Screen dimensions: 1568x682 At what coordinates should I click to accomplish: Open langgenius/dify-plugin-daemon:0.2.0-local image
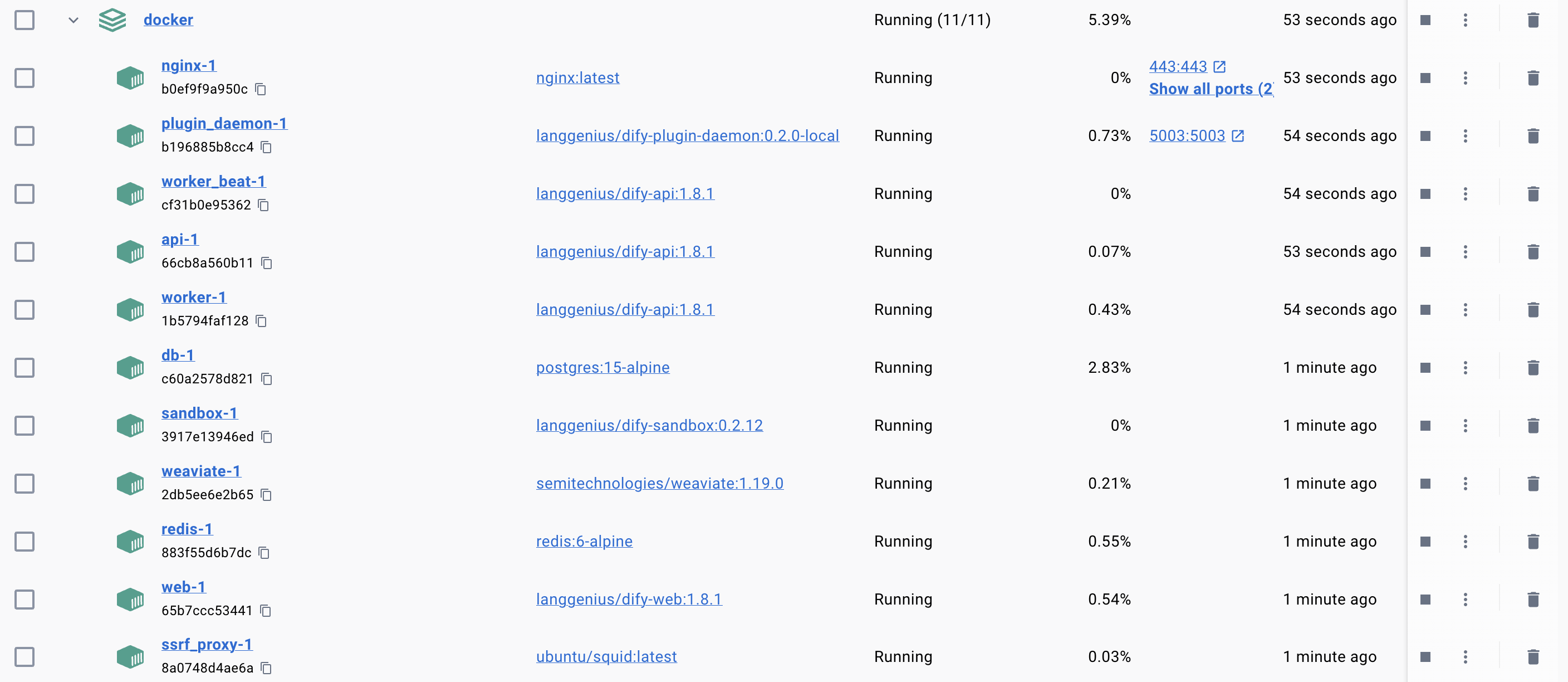(687, 136)
